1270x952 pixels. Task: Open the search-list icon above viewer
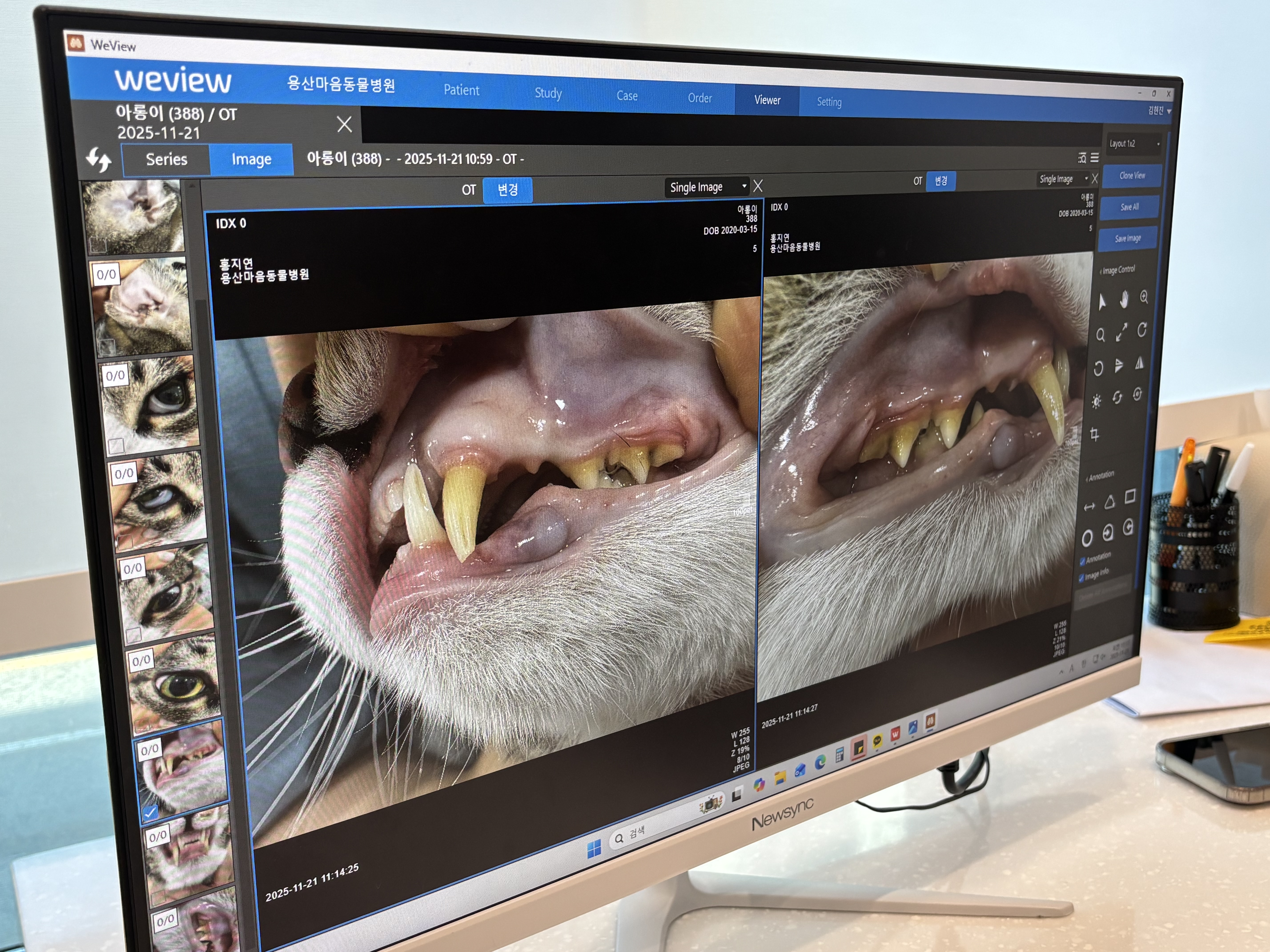(1082, 158)
